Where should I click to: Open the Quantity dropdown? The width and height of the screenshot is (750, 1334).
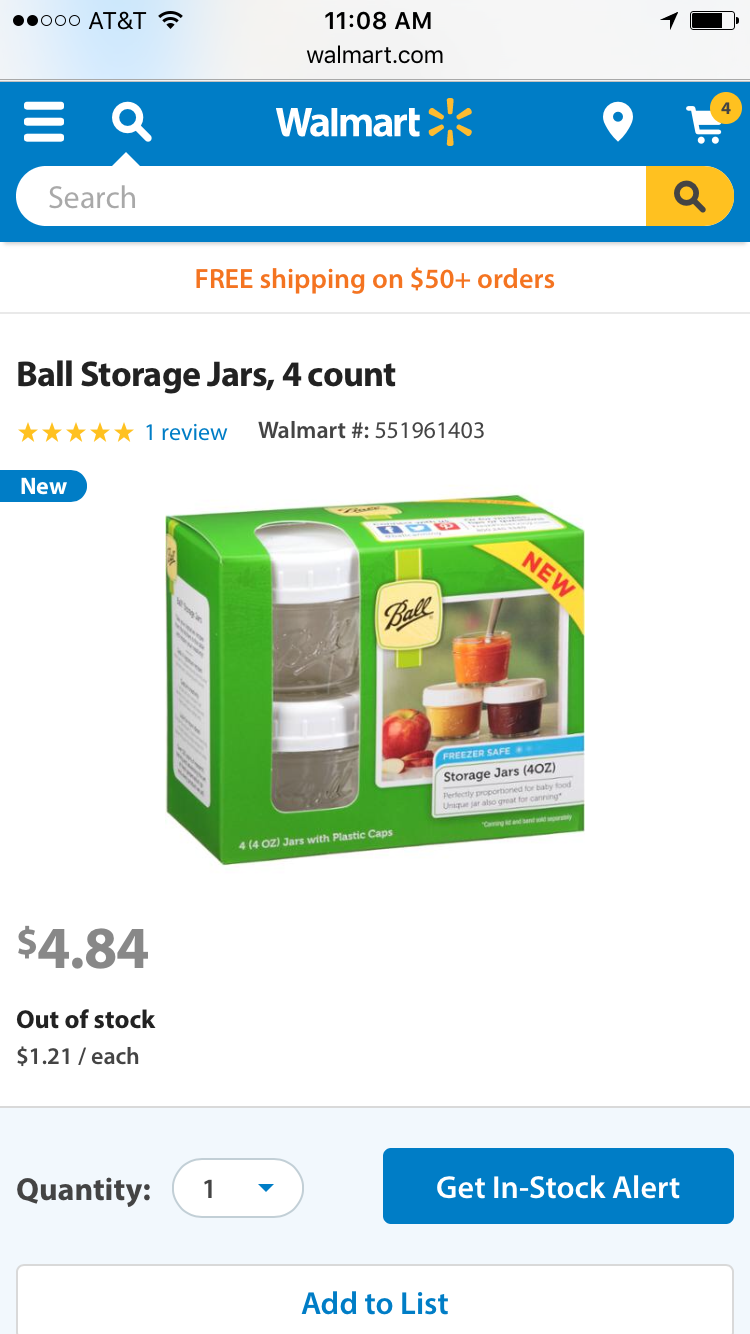[238, 1188]
